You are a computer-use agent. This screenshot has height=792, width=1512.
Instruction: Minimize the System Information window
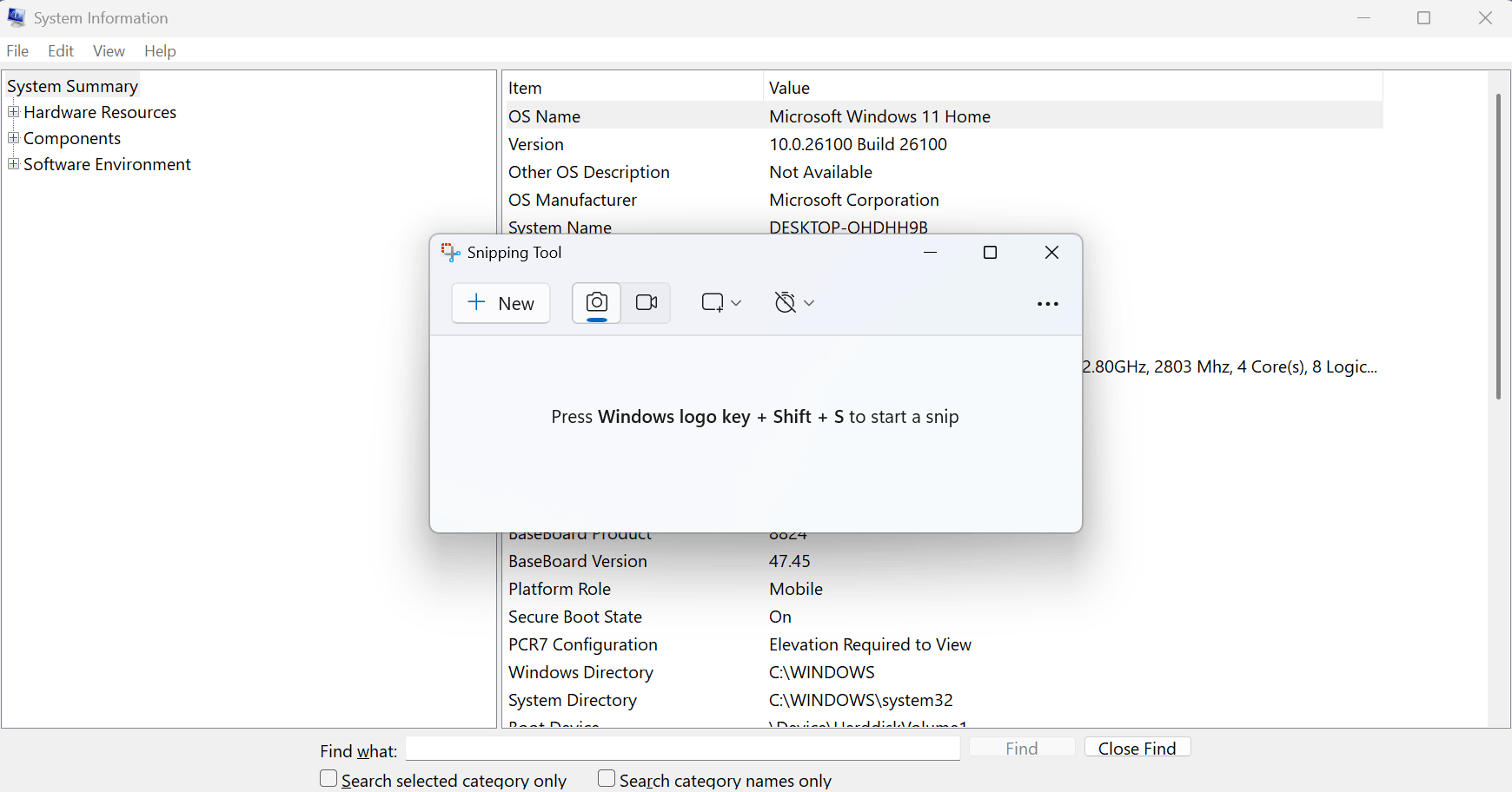1364,18
